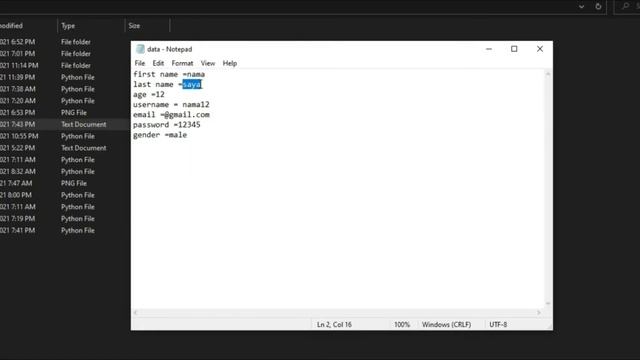Select the Python File row dated 8:00 PM

[64, 195]
